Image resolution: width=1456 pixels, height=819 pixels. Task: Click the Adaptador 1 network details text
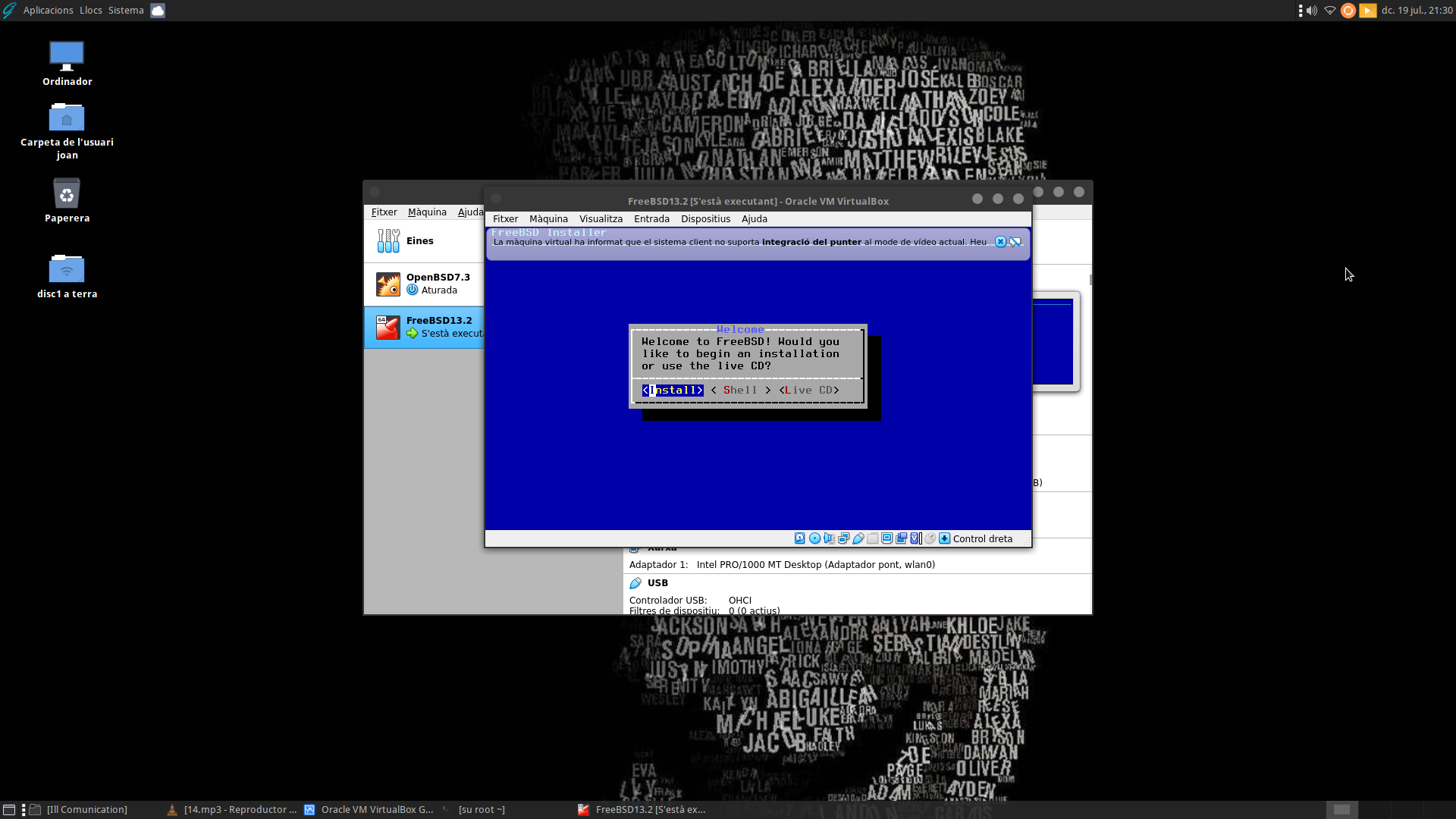coord(782,565)
